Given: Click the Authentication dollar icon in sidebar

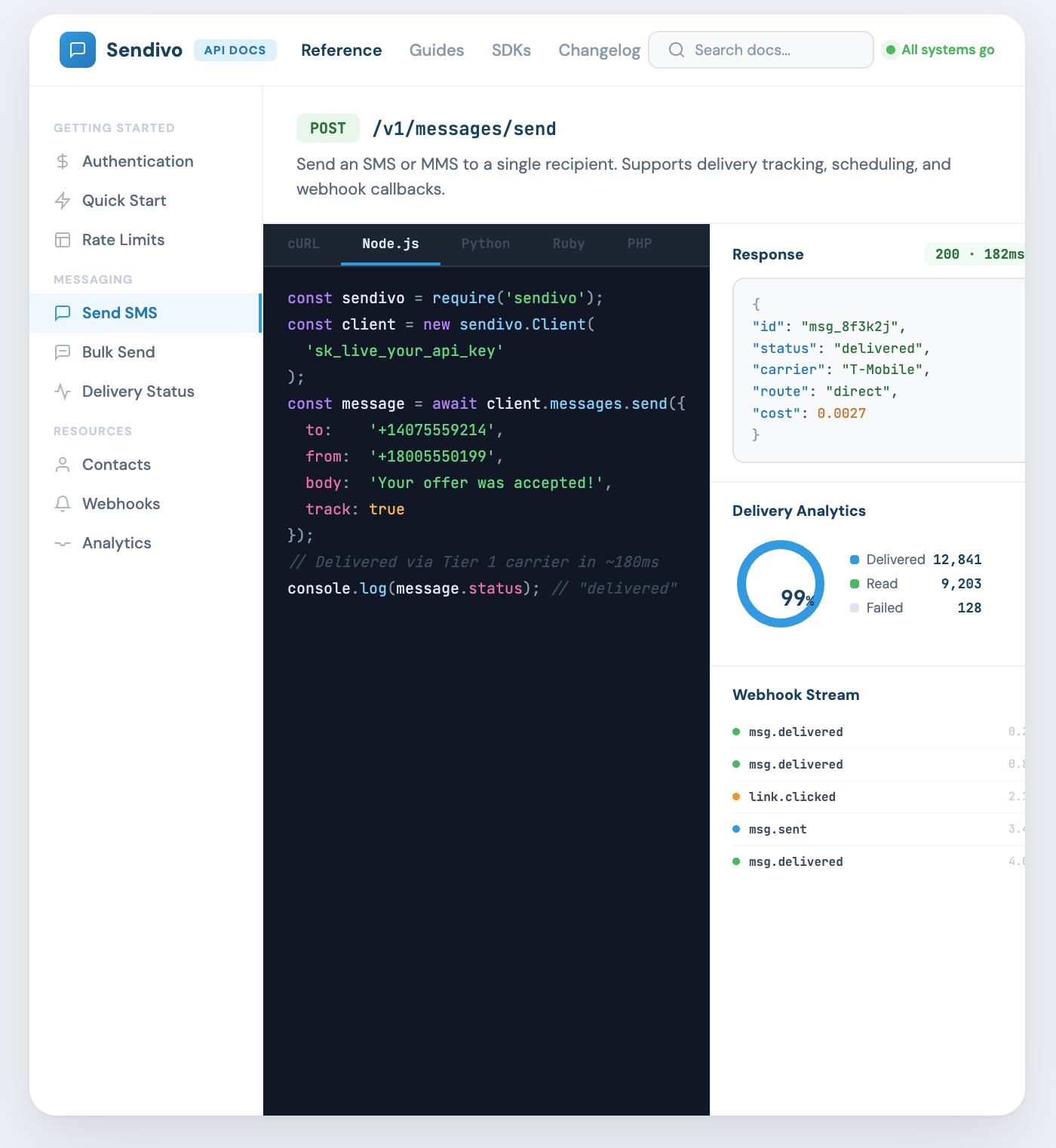Looking at the screenshot, I should tap(63, 161).
